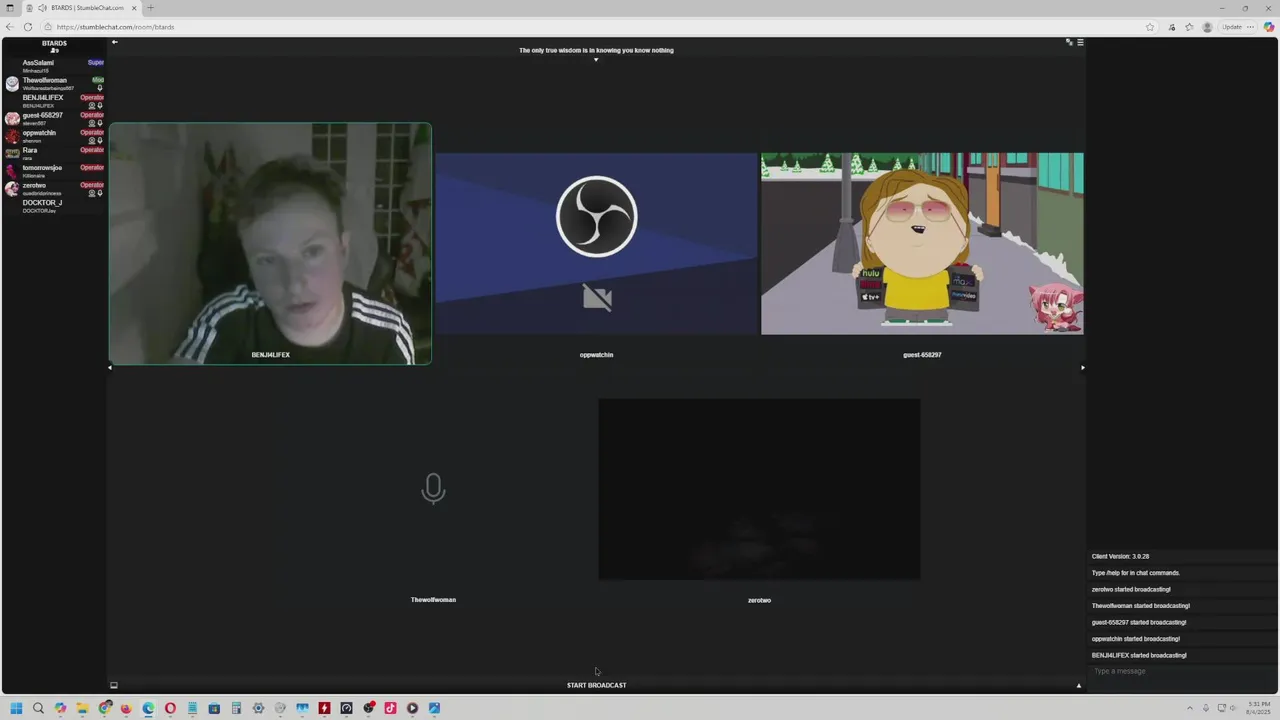Open the hamburger menu above the video grid
The width and height of the screenshot is (1280, 720).
tap(1080, 42)
